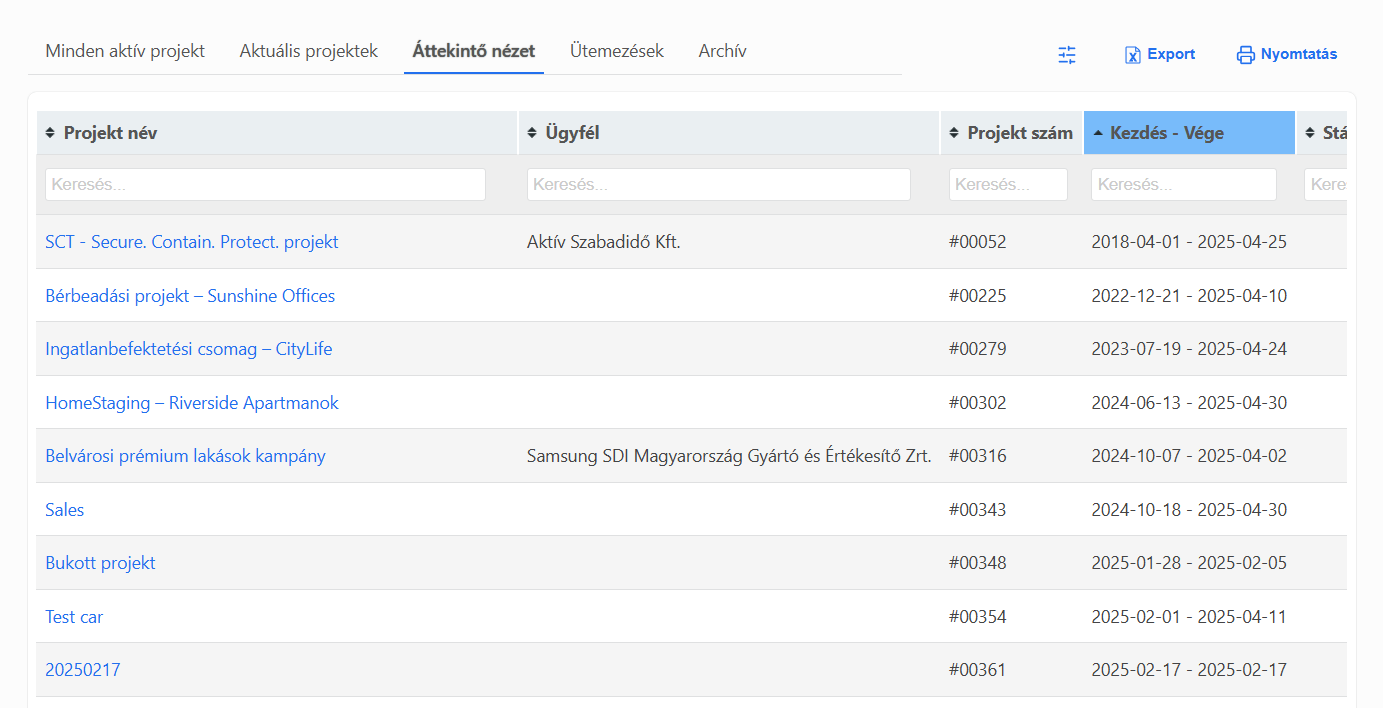Open the Bukott projekt link

100,563
